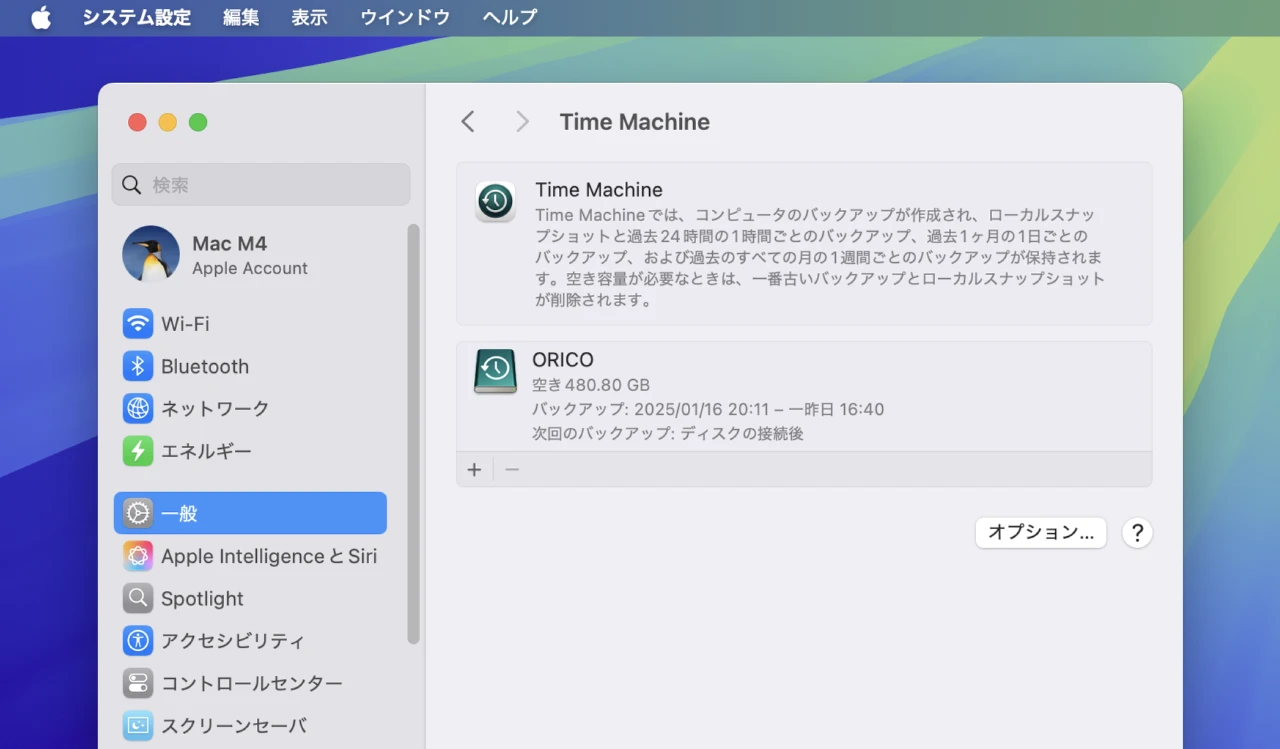
Task: Click the Time Machine clock icon
Action: (x=495, y=202)
